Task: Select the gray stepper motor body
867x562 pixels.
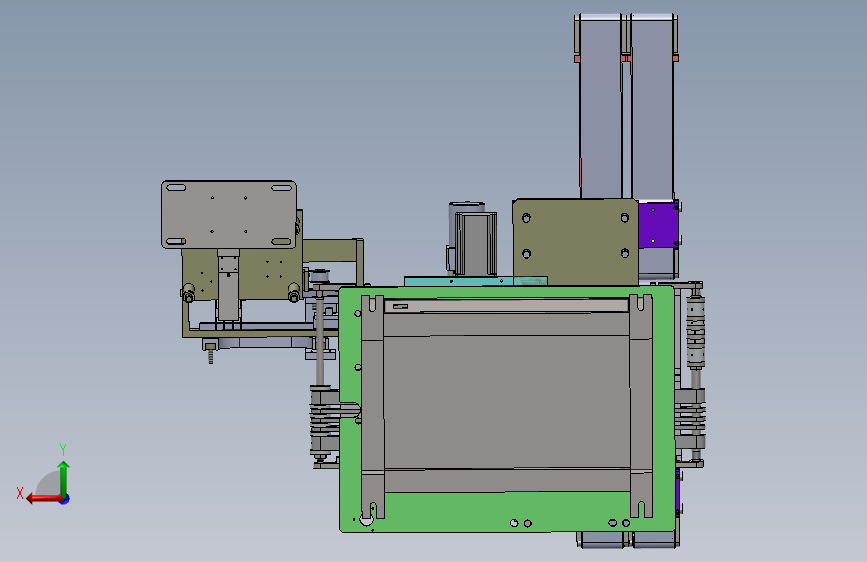Action: pos(475,242)
